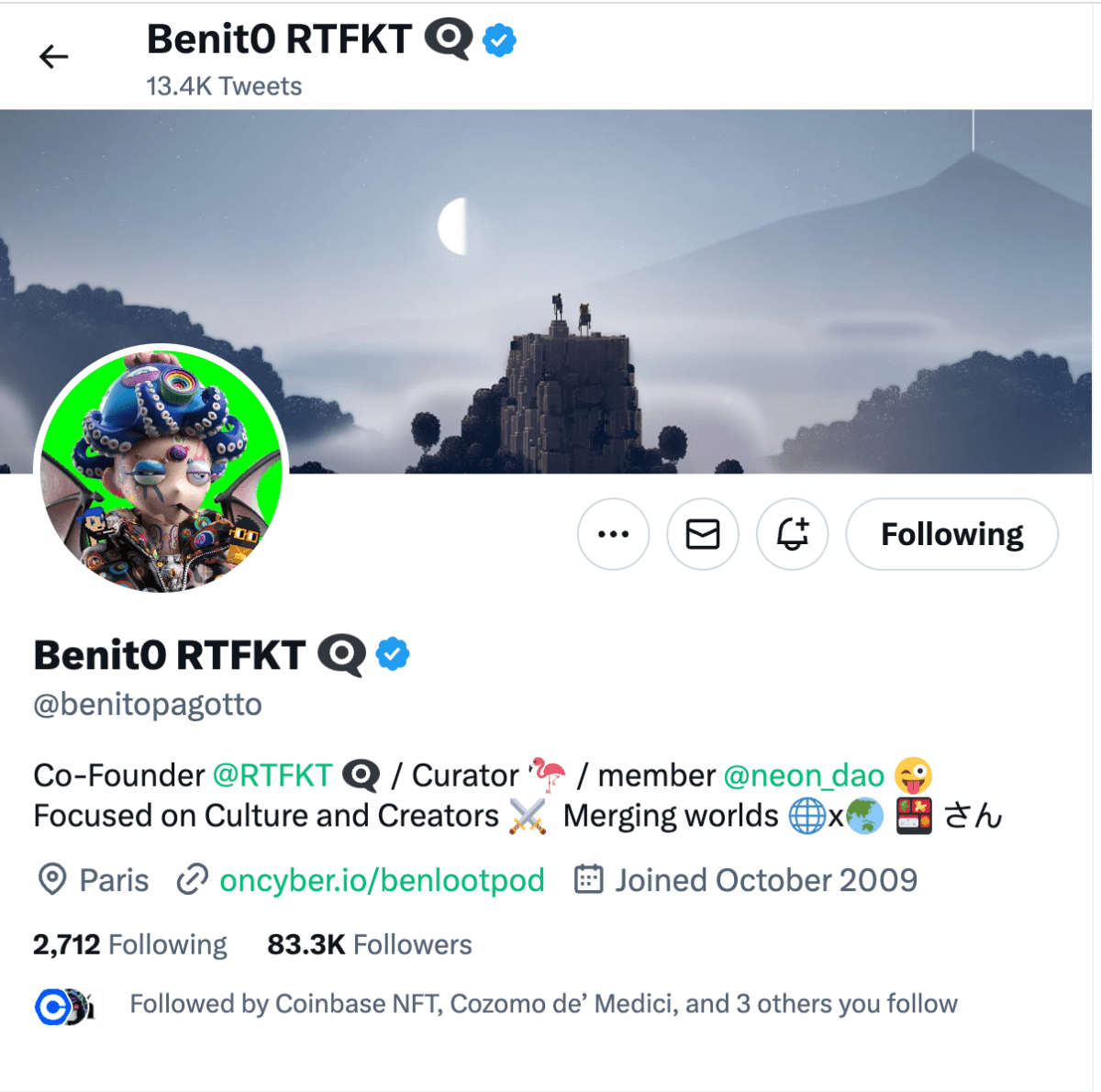Click the back arrow icon
The width and height of the screenshot is (1101, 1092).
(x=54, y=57)
